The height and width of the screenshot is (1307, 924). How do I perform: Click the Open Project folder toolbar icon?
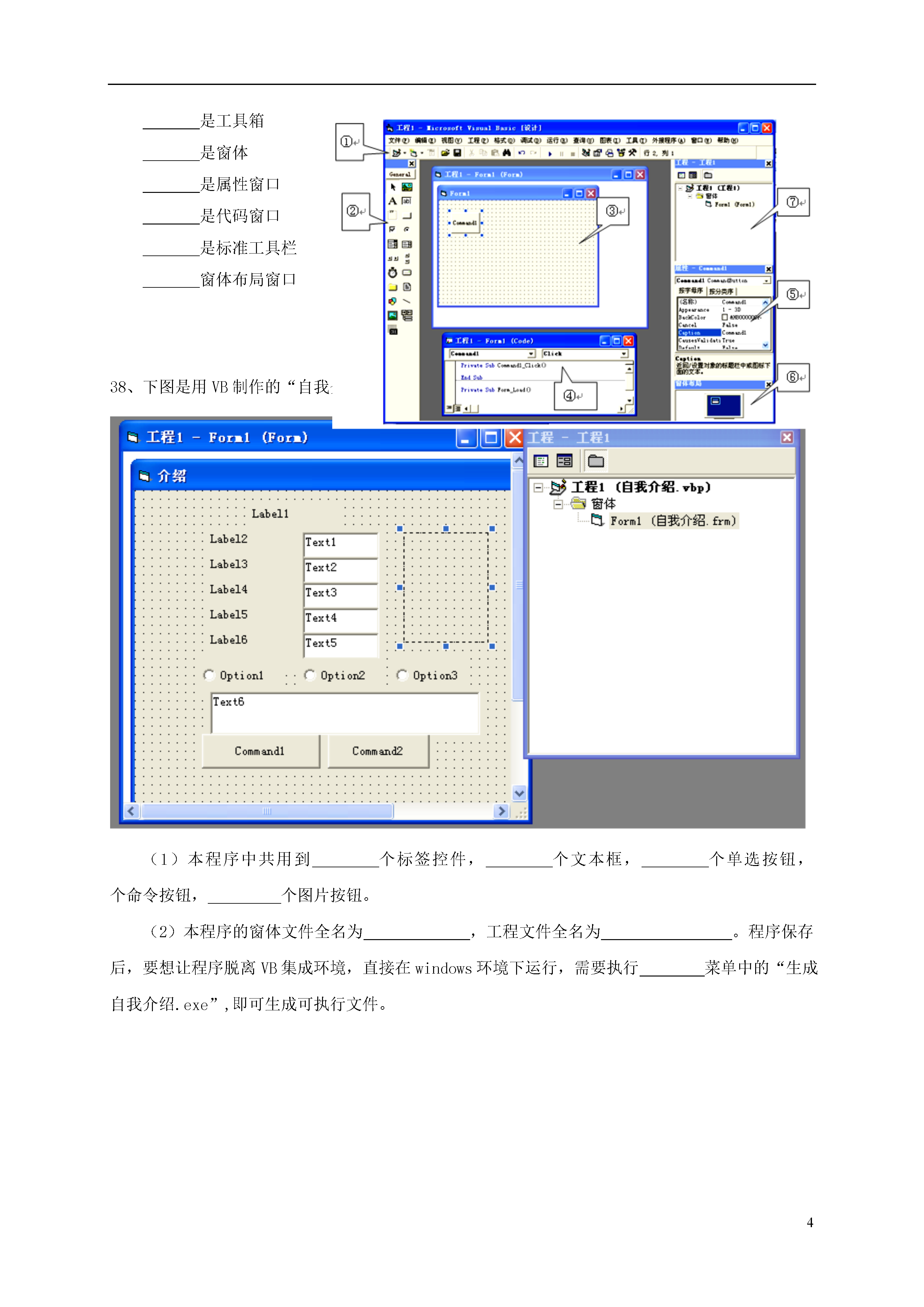445,153
